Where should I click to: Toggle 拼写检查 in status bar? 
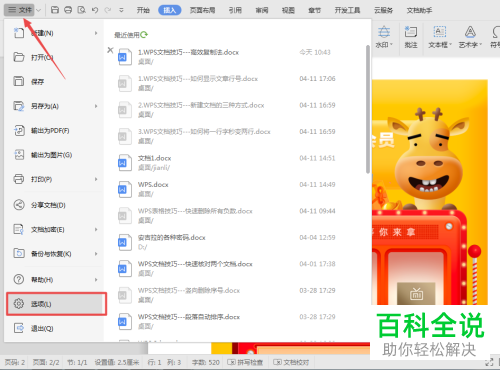pos(245,362)
